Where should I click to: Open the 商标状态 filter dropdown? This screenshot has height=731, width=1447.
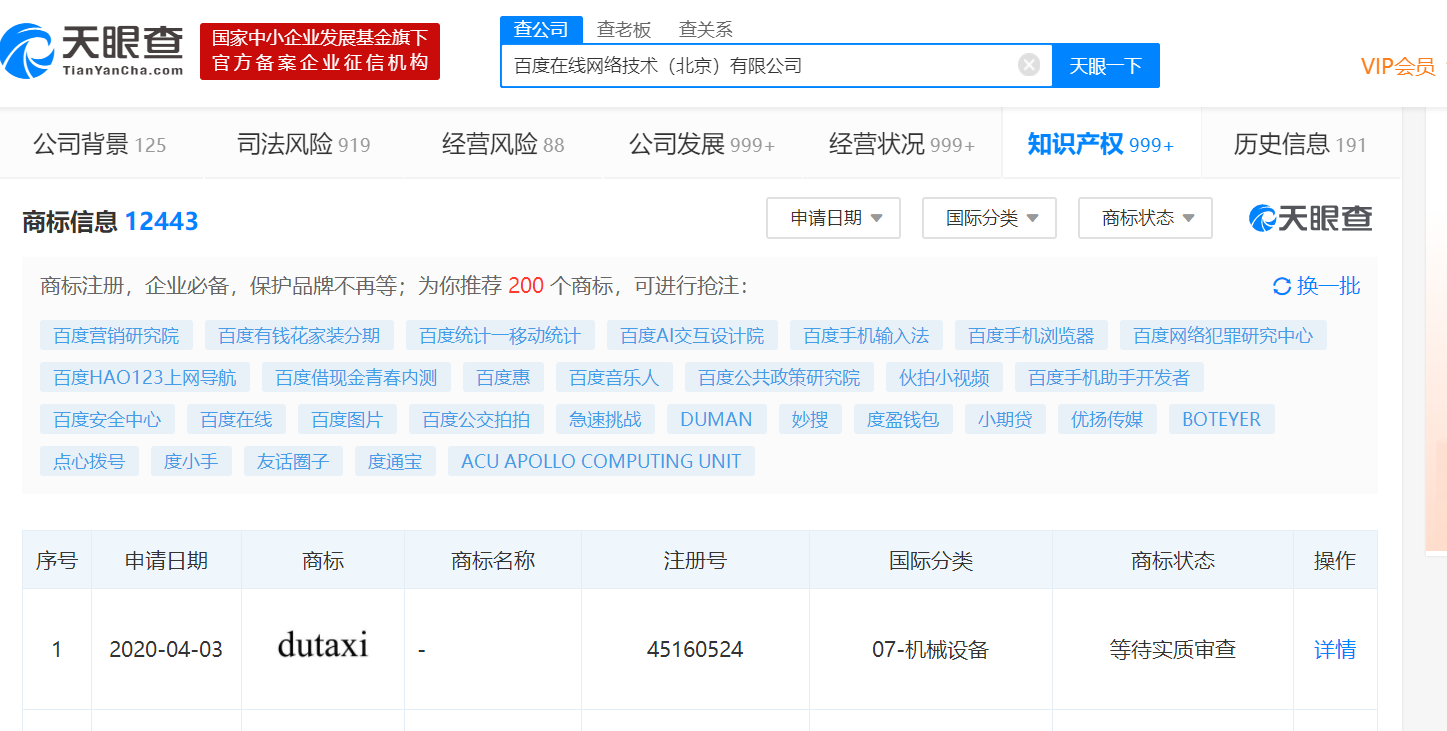point(1145,218)
